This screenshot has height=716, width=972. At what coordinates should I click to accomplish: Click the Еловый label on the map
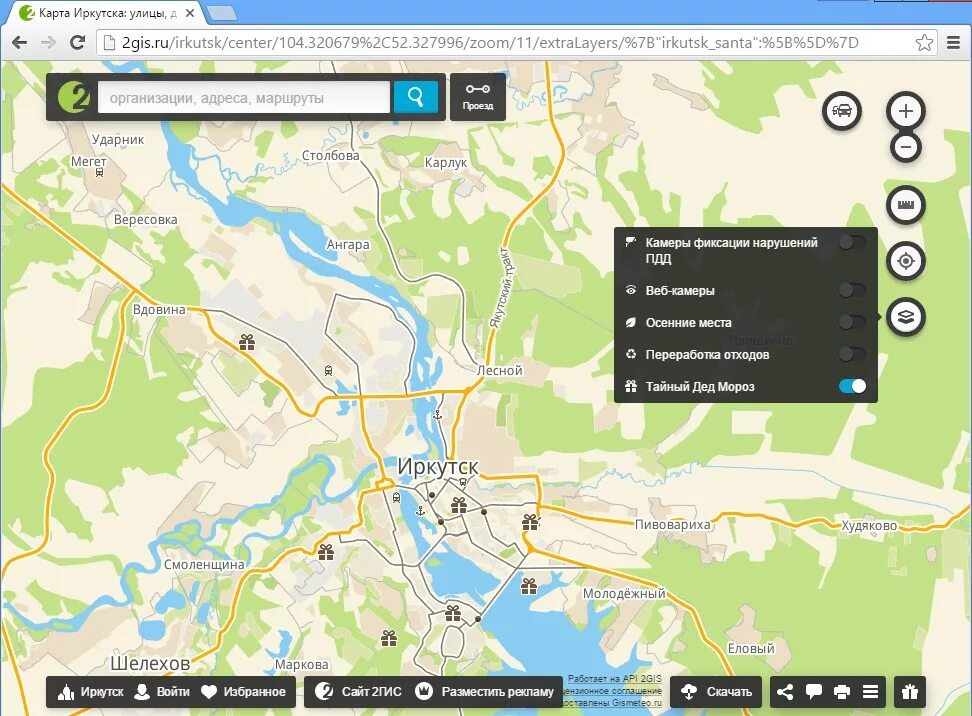click(751, 648)
